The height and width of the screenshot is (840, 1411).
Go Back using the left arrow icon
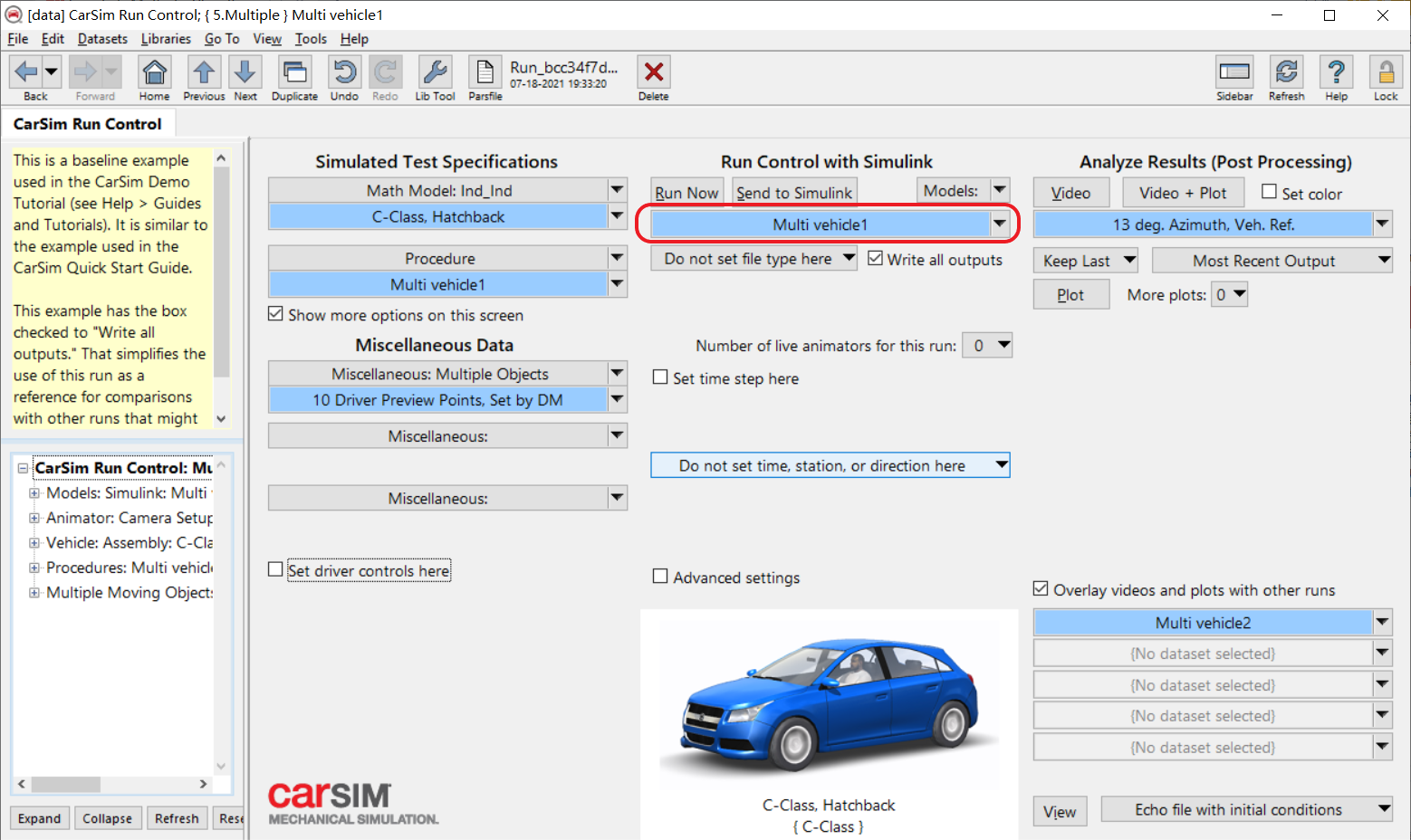click(26, 71)
